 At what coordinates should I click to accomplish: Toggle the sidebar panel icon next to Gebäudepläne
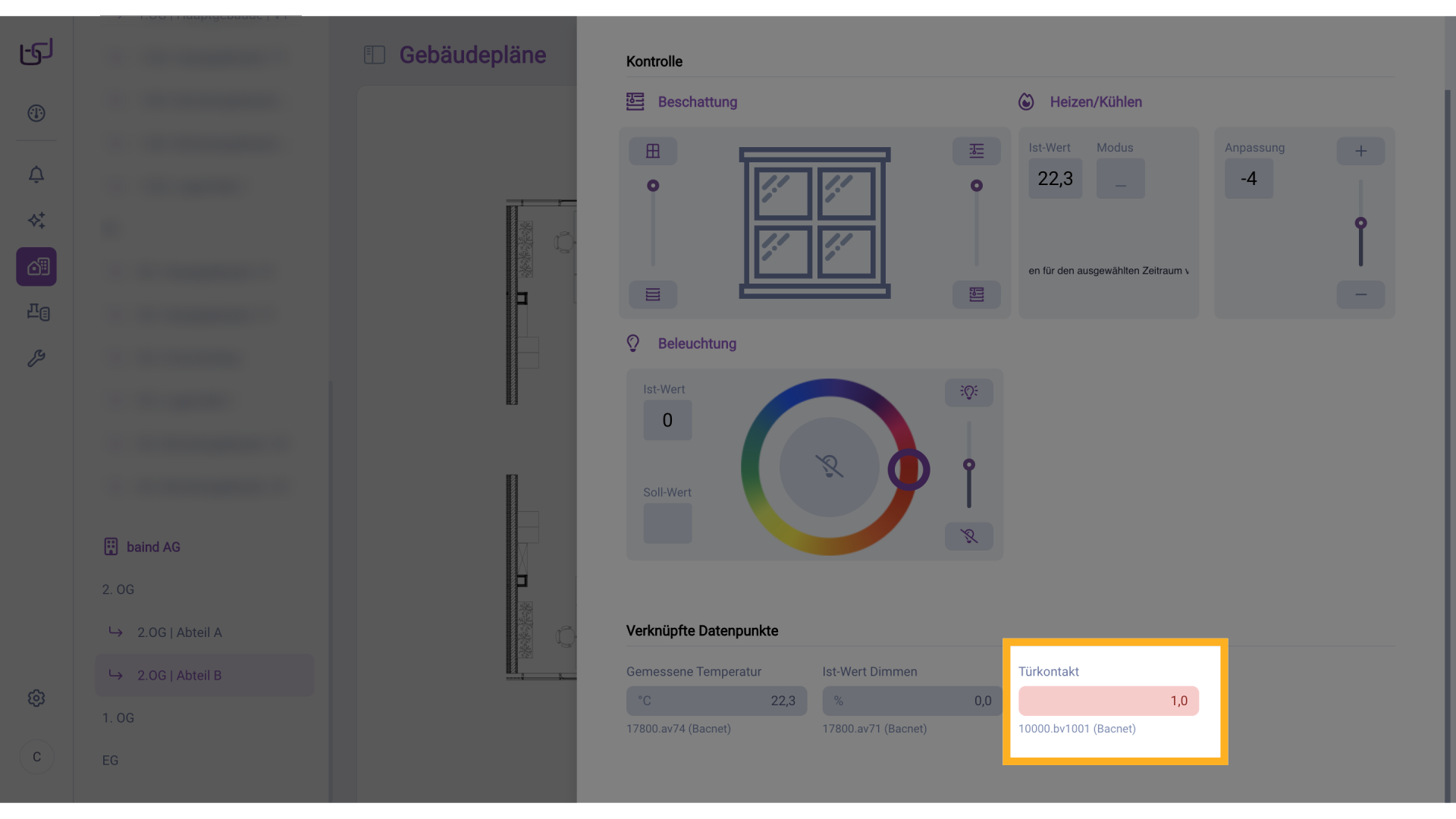coord(375,55)
